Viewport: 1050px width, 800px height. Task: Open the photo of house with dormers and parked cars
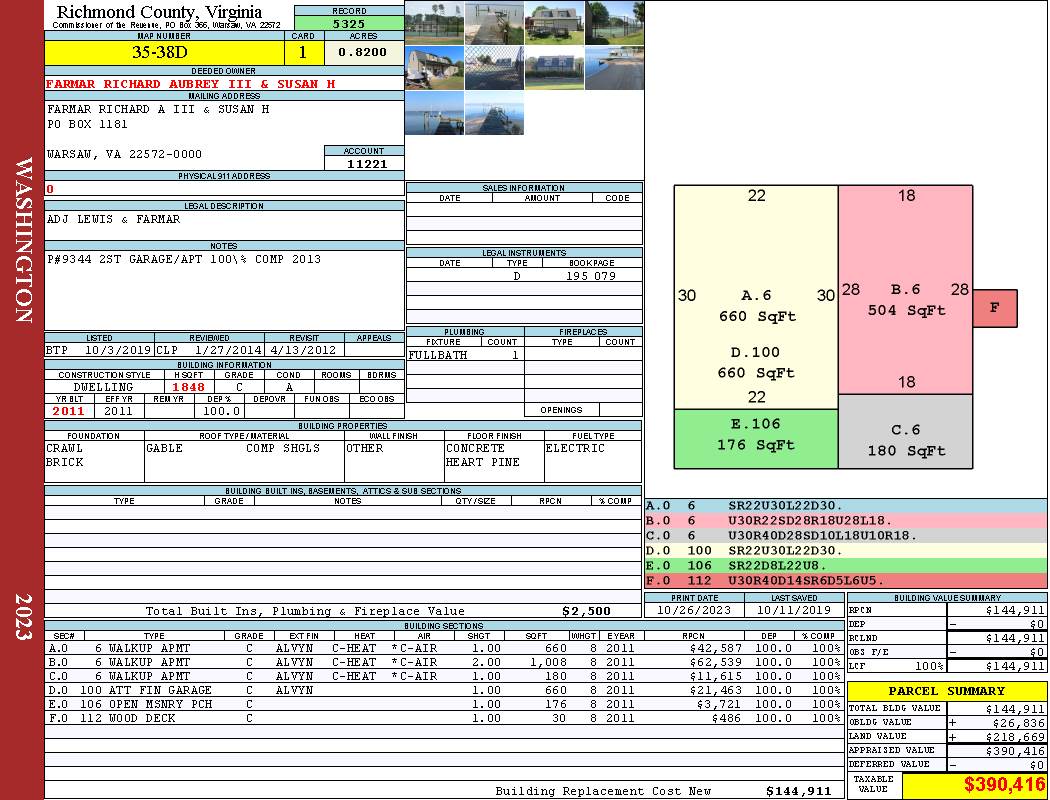[554, 23]
